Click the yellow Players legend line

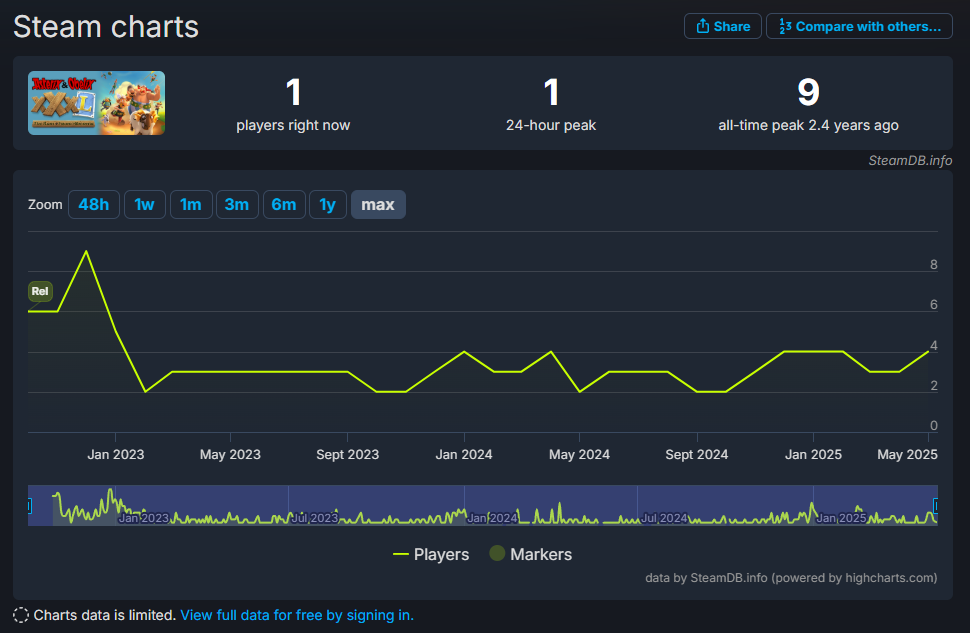tap(401, 554)
